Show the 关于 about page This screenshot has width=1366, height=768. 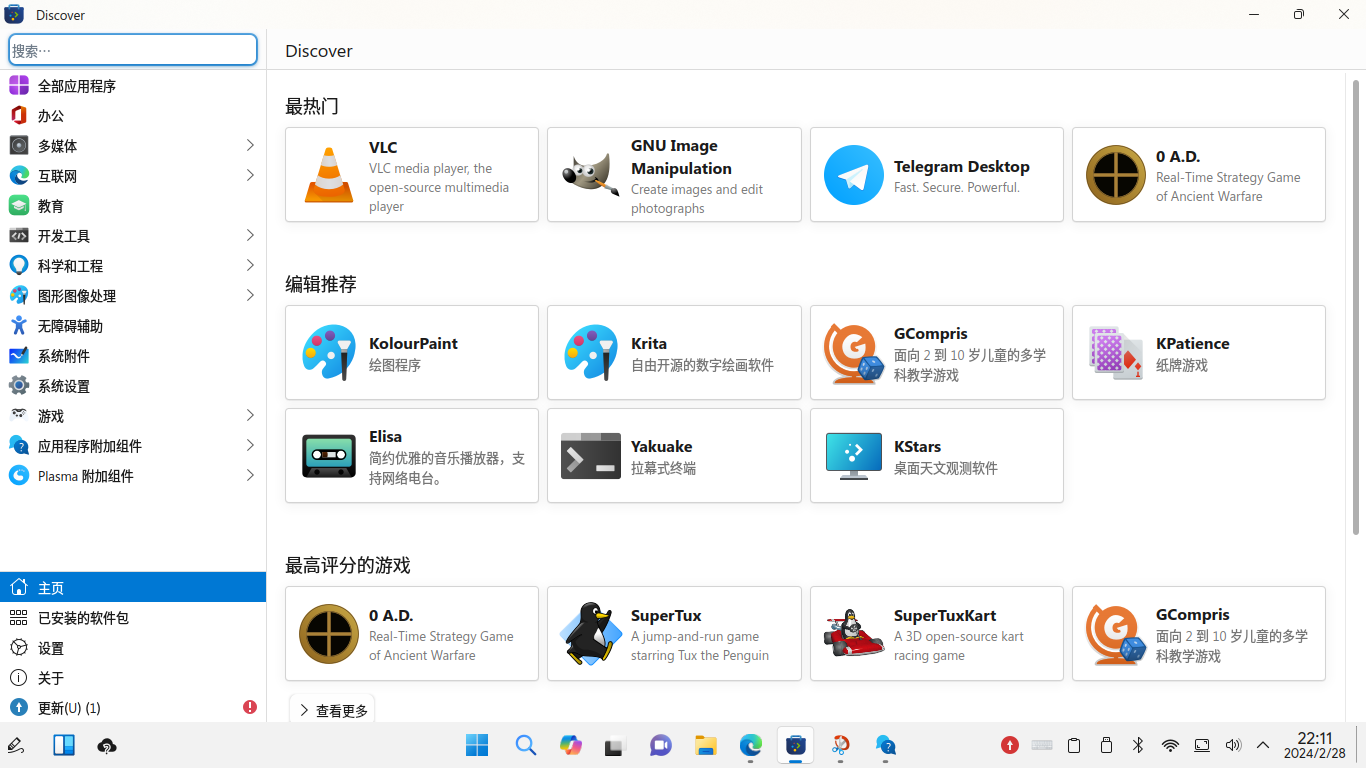click(133, 678)
